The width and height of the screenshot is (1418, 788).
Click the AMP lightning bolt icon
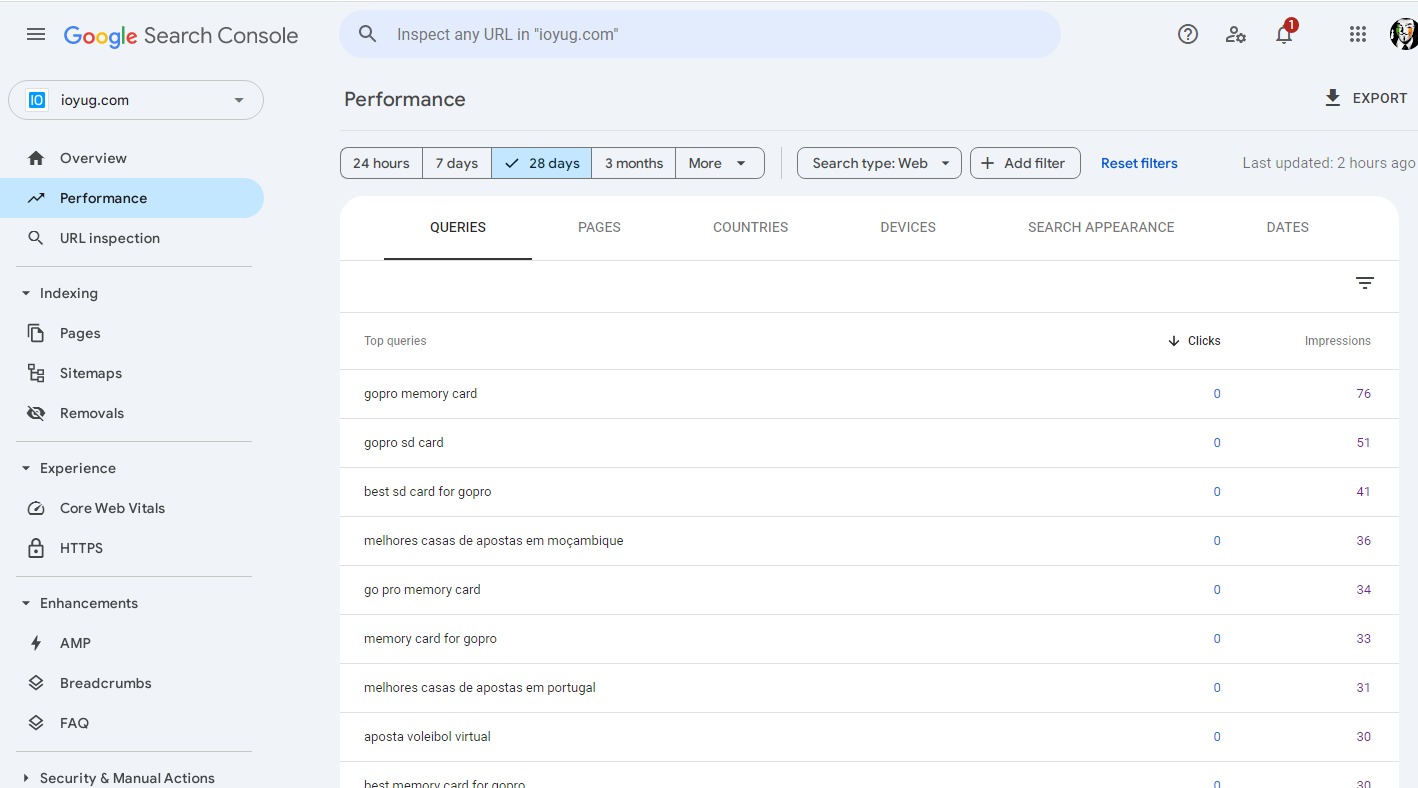36,643
